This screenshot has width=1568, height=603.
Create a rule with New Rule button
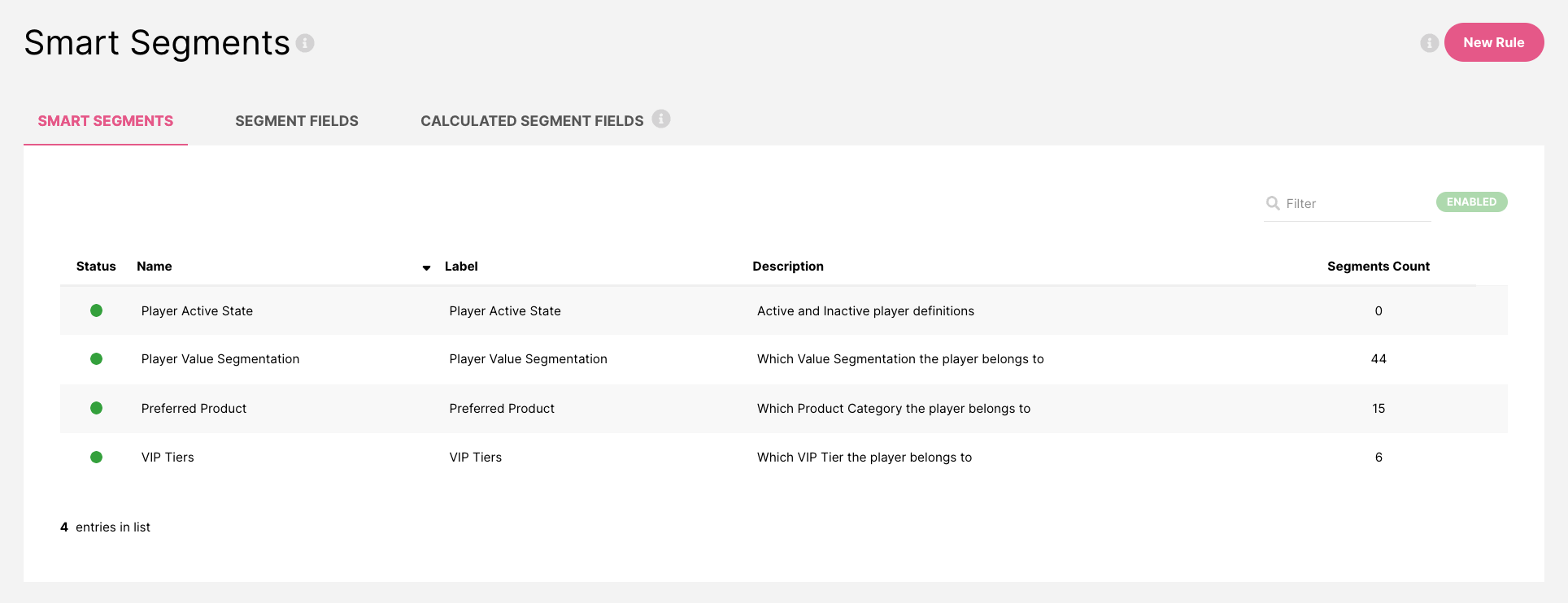[x=1493, y=42]
